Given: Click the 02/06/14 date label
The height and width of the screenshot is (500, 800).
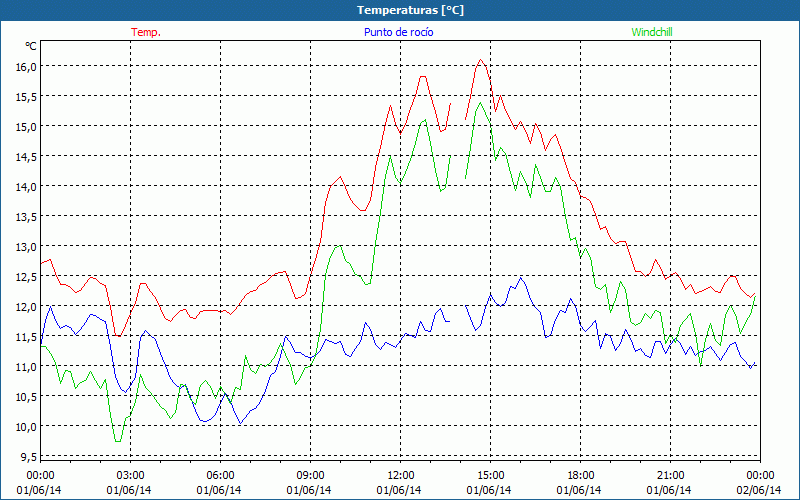Looking at the screenshot, I should pyautogui.click(x=759, y=490).
